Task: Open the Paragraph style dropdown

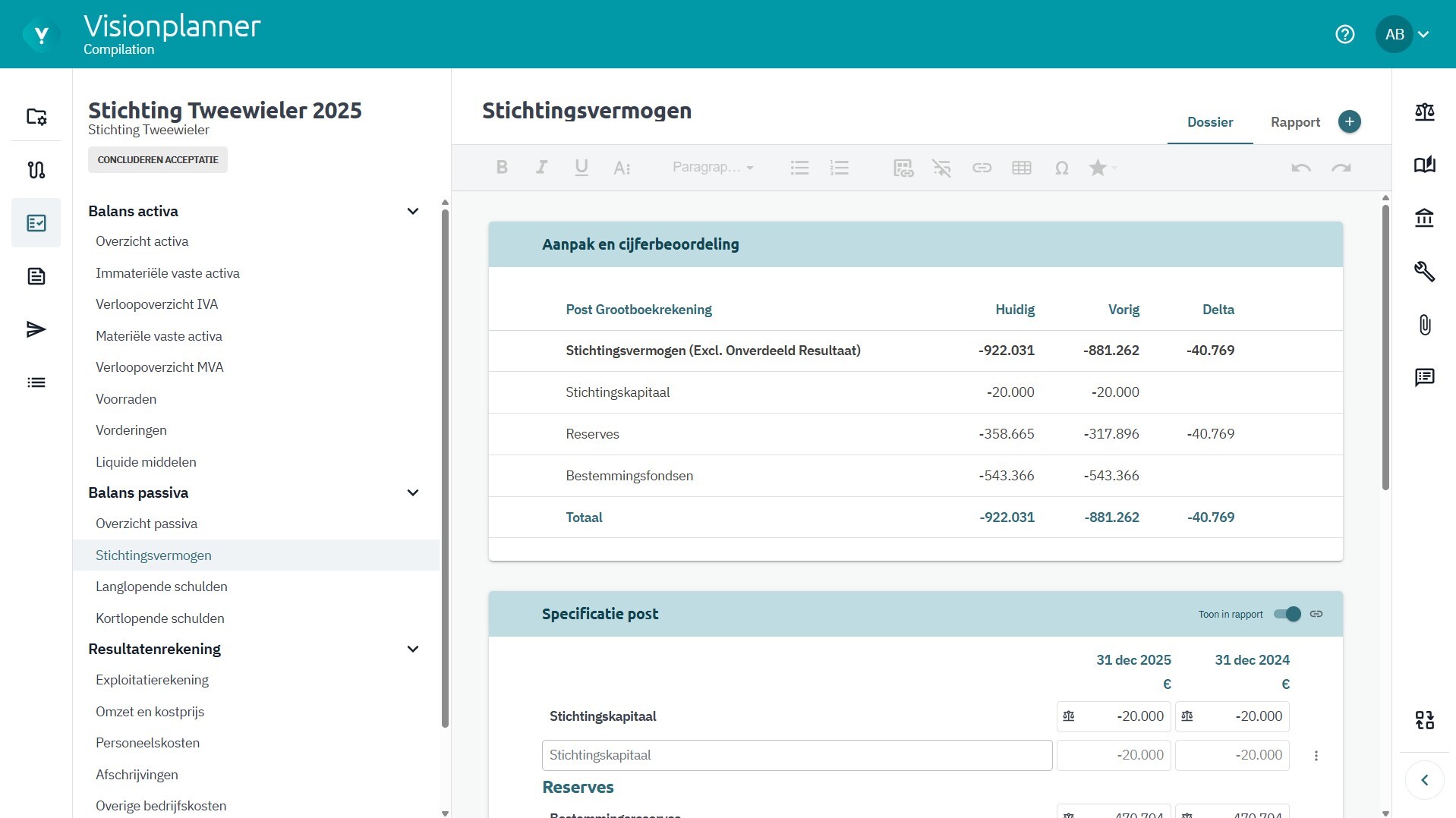Action: [x=712, y=168]
